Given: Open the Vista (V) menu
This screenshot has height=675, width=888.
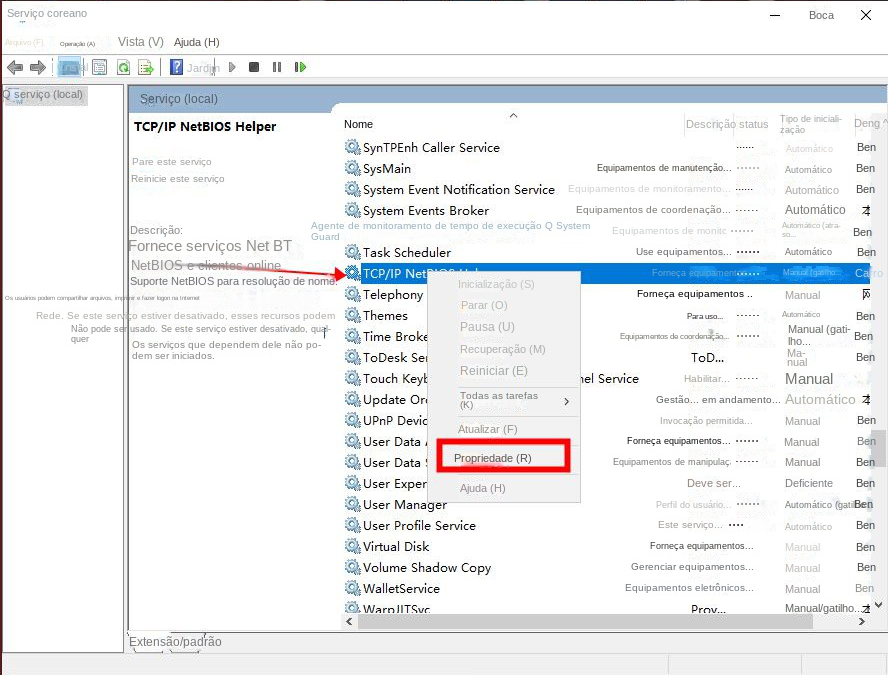Looking at the screenshot, I should [x=140, y=42].
